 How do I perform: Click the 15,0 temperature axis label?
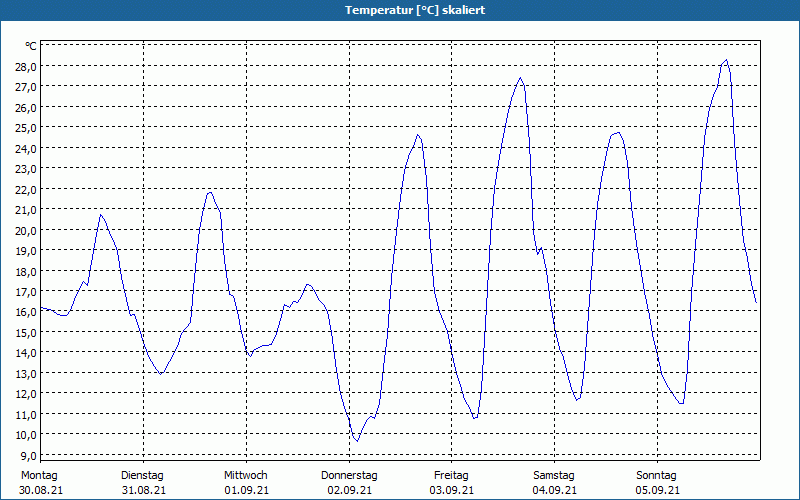pyautogui.click(x=26, y=332)
